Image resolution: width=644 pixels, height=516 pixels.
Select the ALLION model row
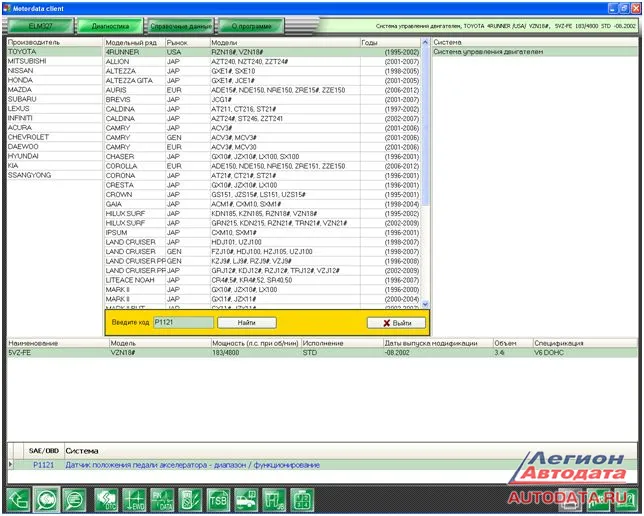262,62
